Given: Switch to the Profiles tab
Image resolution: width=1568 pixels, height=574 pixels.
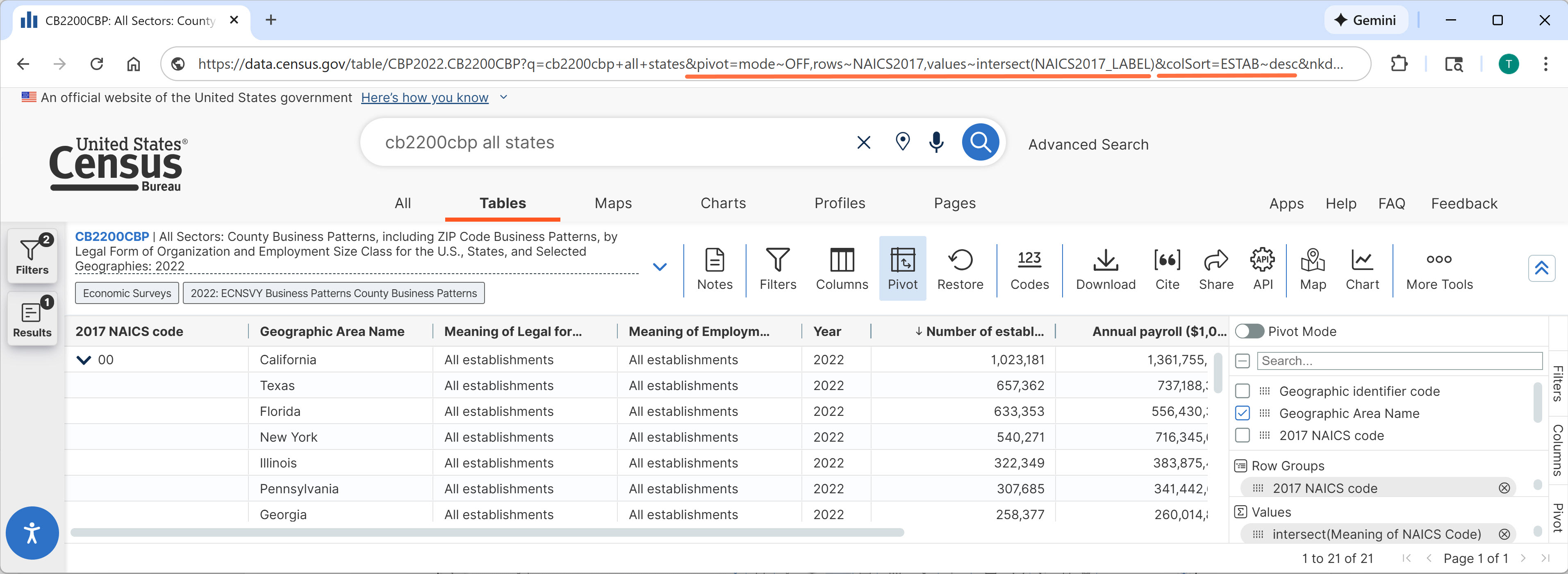Looking at the screenshot, I should pyautogui.click(x=840, y=203).
